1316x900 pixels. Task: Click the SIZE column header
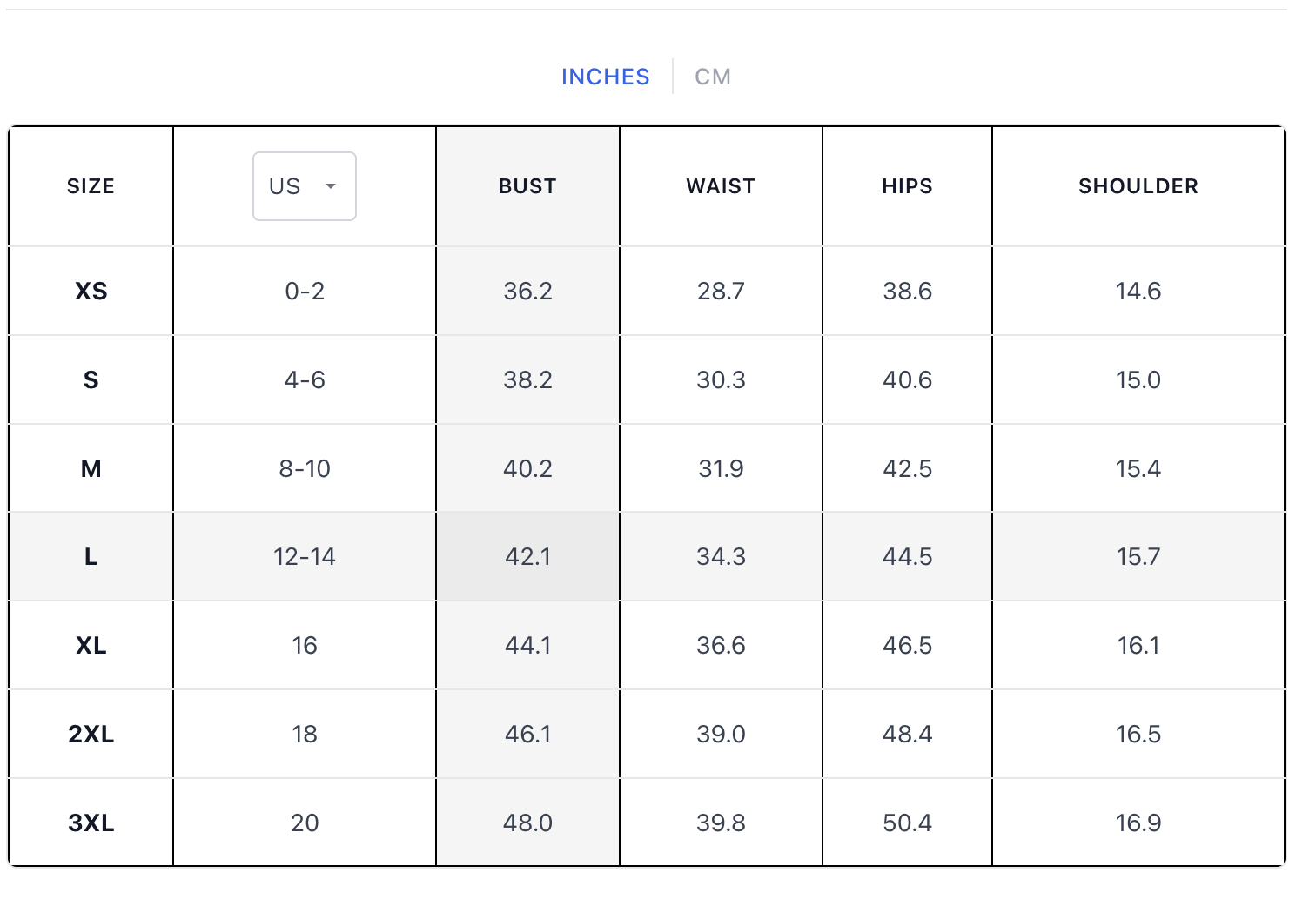91,186
